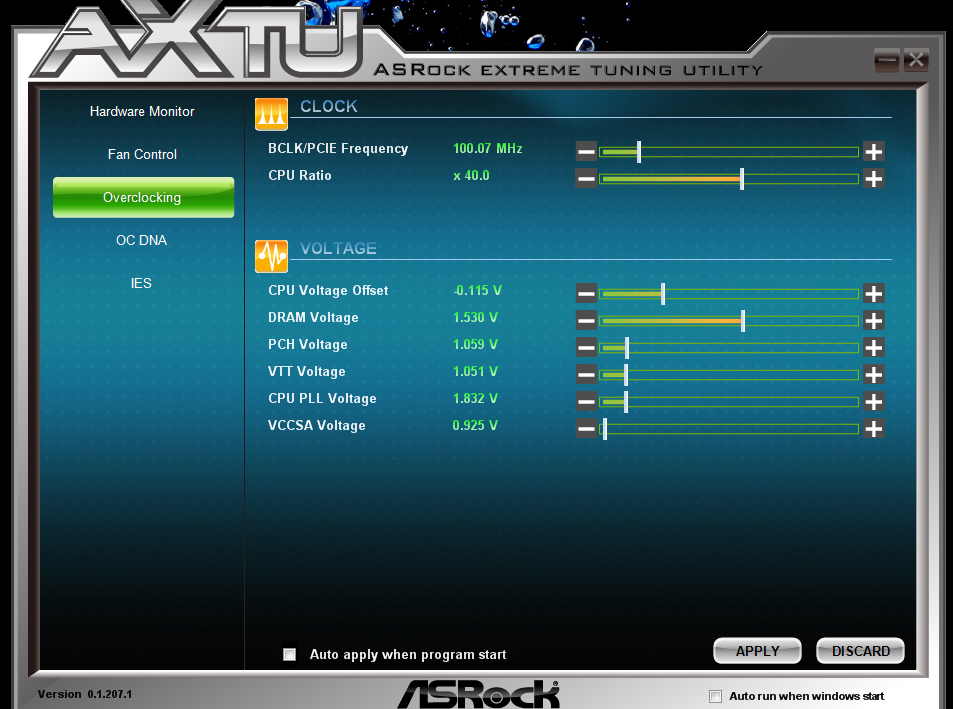The width and height of the screenshot is (953, 709).
Task: Click the 1.051 V VTT value
Action: point(475,371)
